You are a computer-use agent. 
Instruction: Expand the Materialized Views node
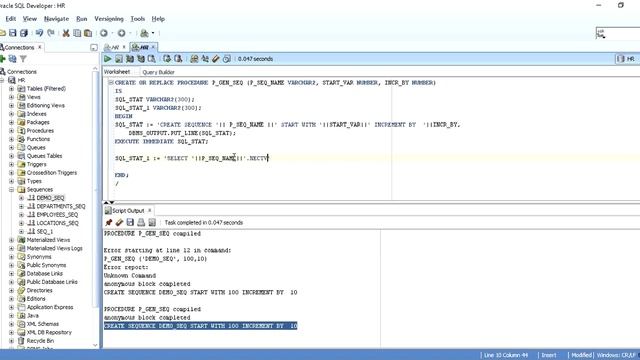pyautogui.click(x=11, y=240)
